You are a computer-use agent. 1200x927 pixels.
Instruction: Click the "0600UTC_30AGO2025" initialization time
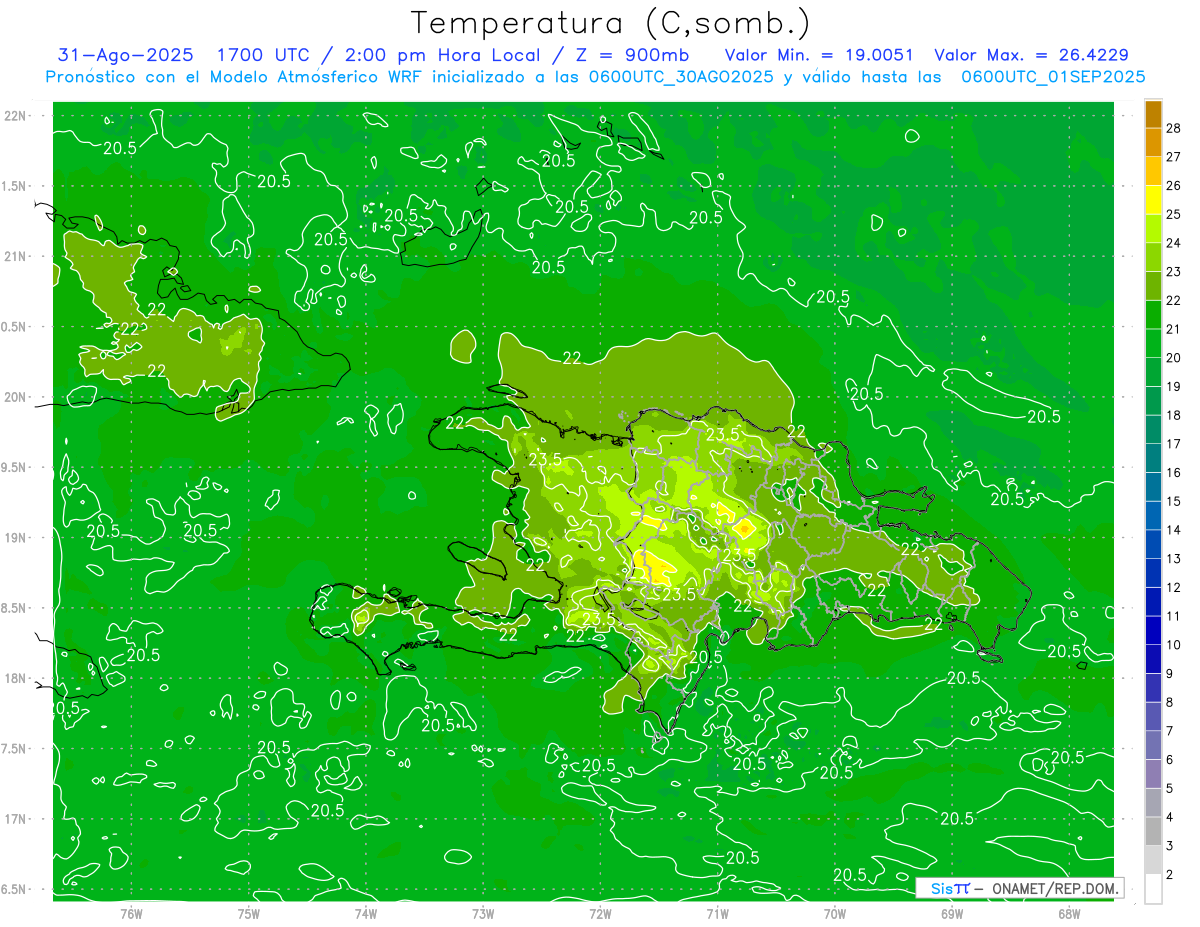click(682, 77)
